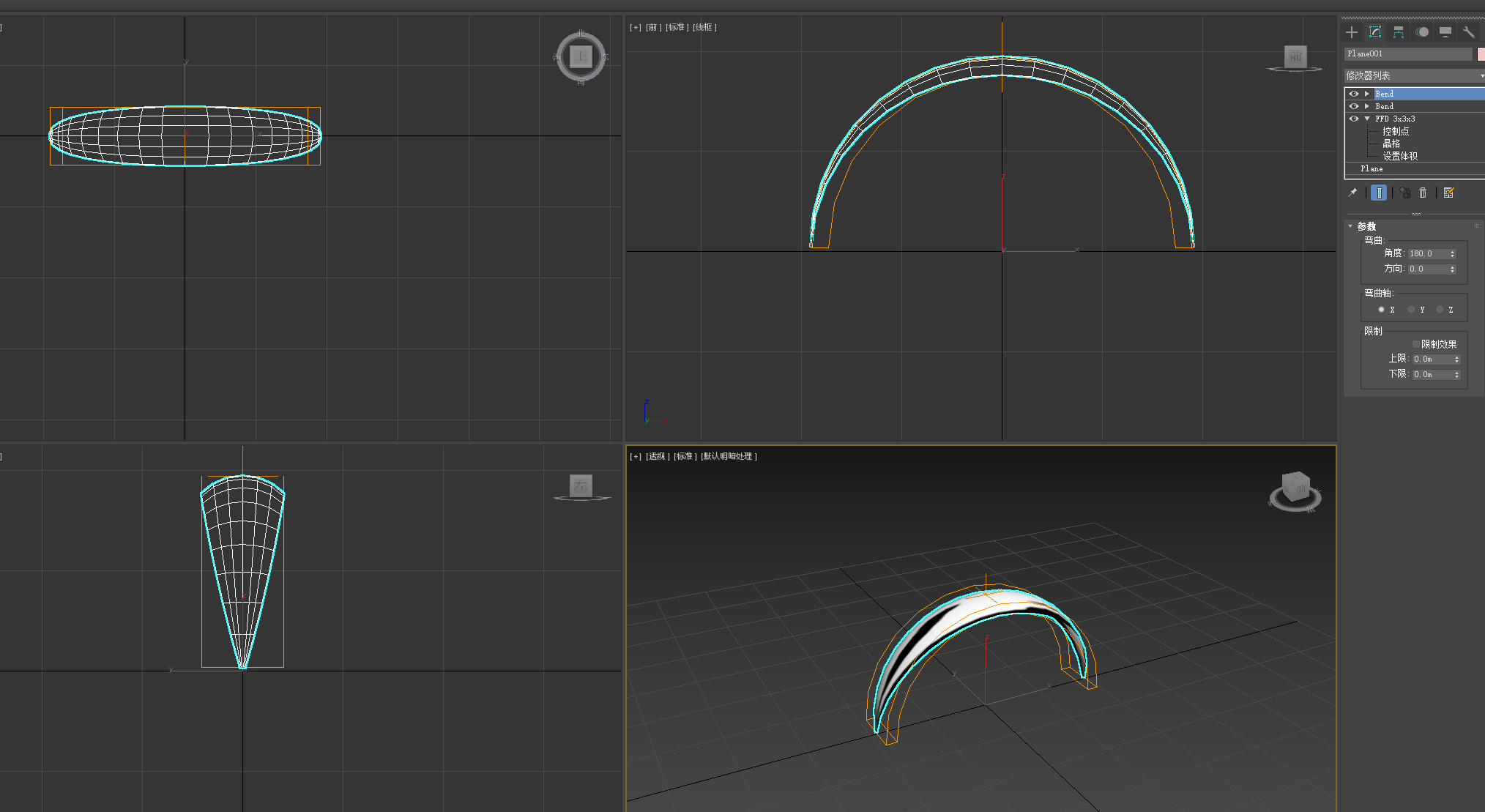
Task: Open Front viewport [+] general menu
Action: pyautogui.click(x=636, y=27)
